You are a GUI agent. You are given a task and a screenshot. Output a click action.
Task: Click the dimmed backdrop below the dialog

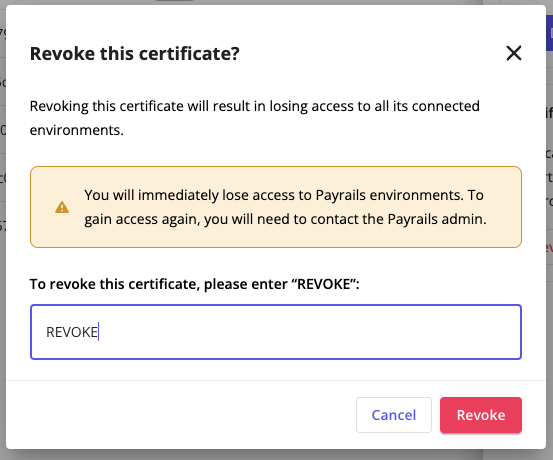(x=276, y=455)
